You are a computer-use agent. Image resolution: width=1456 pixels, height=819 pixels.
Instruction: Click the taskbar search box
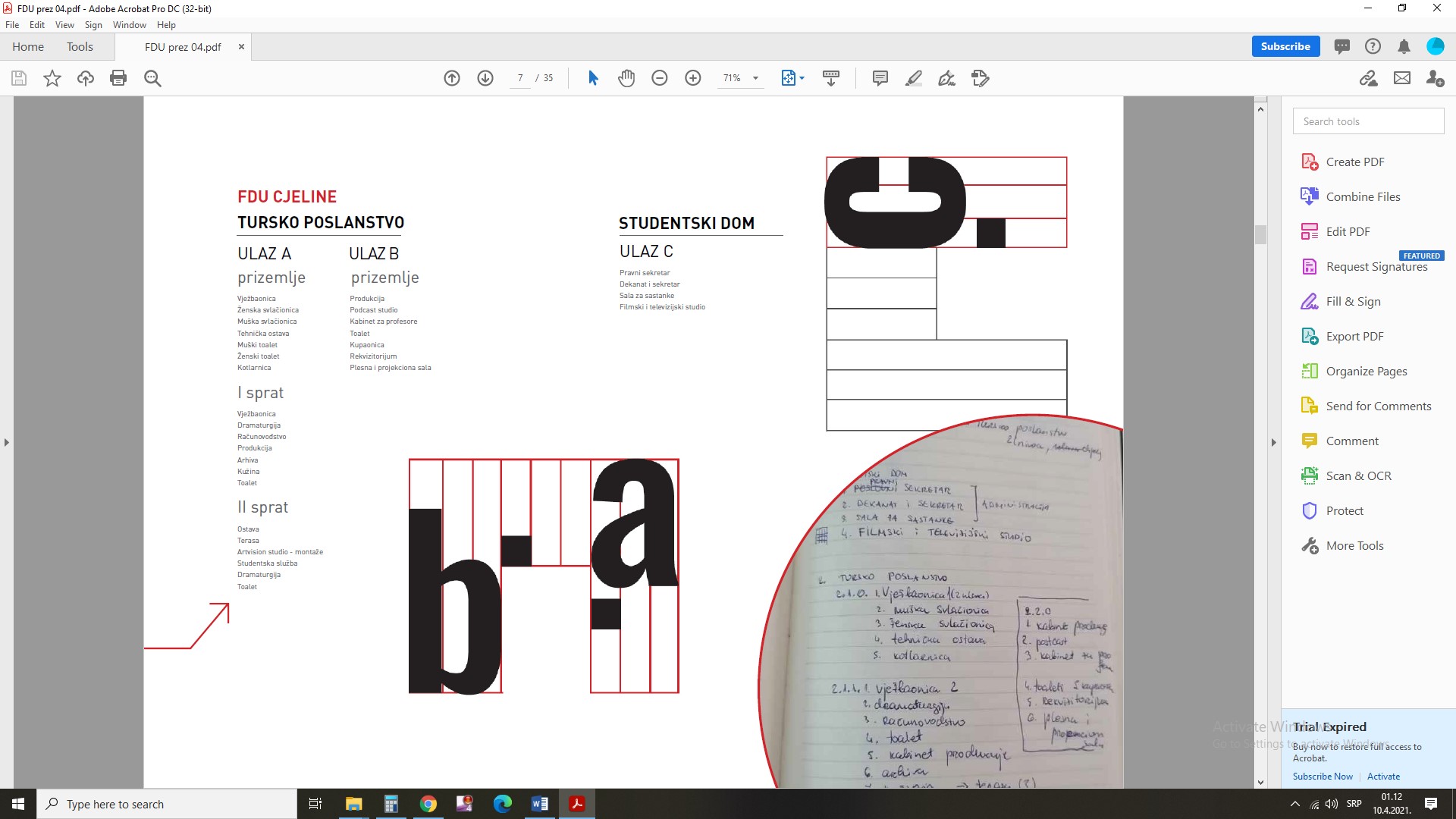point(167,804)
